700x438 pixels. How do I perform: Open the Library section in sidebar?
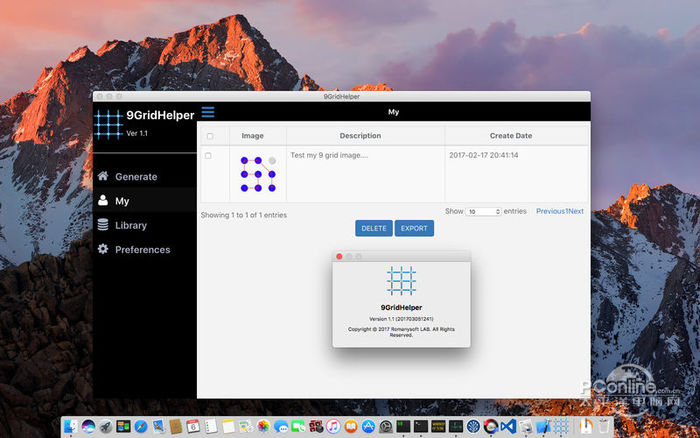pos(130,225)
